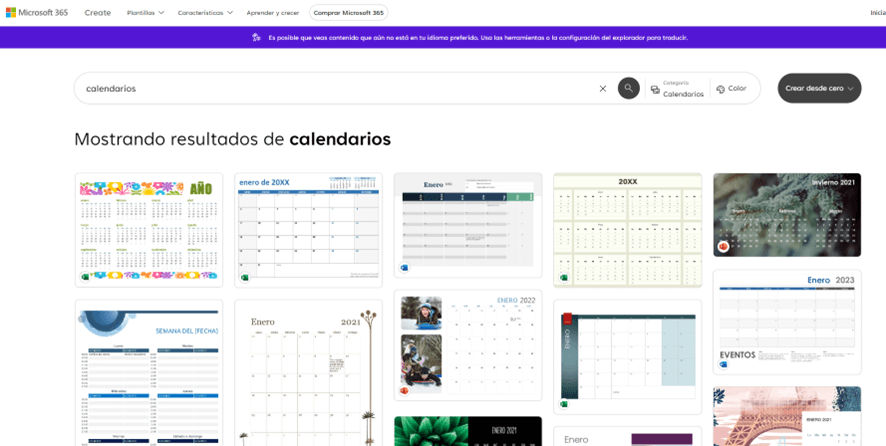
Task: Click PowerPoint icon on ENERO 2022 photo template
Action: coord(405,390)
